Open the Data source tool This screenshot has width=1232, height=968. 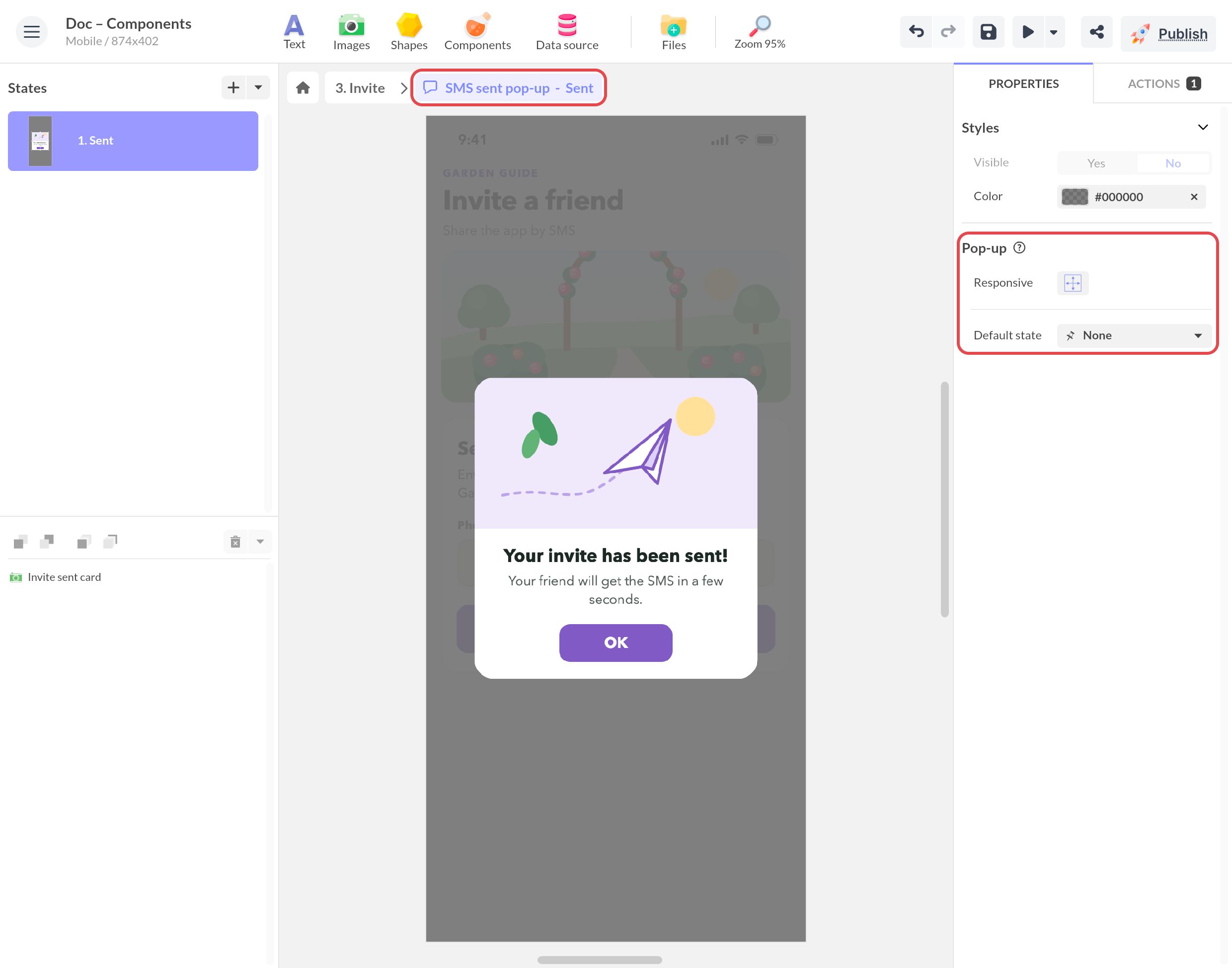coord(567,32)
